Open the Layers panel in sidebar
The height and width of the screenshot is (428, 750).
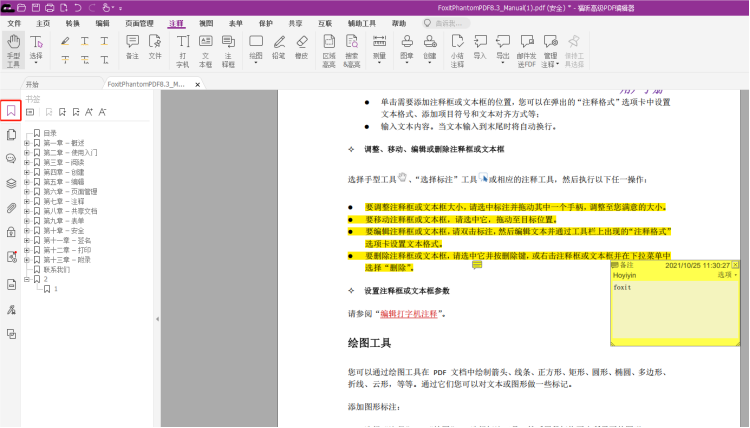[11, 184]
